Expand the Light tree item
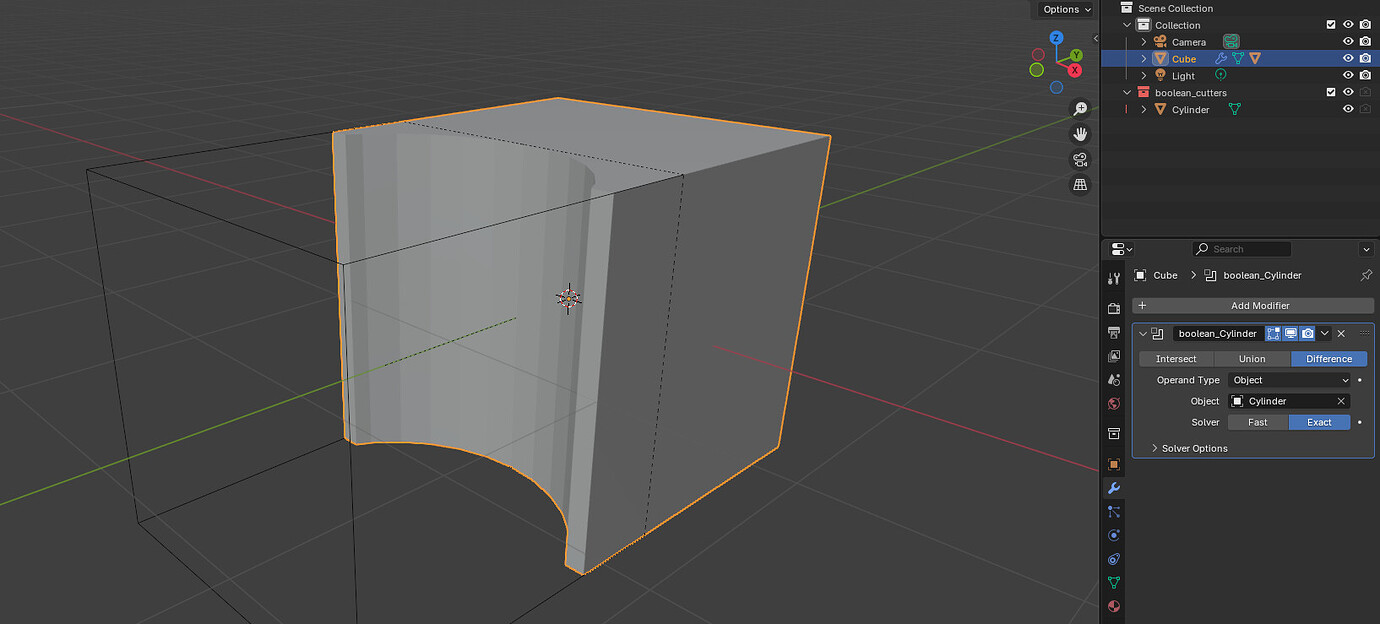Viewport: 1380px width, 624px height. [x=1144, y=75]
